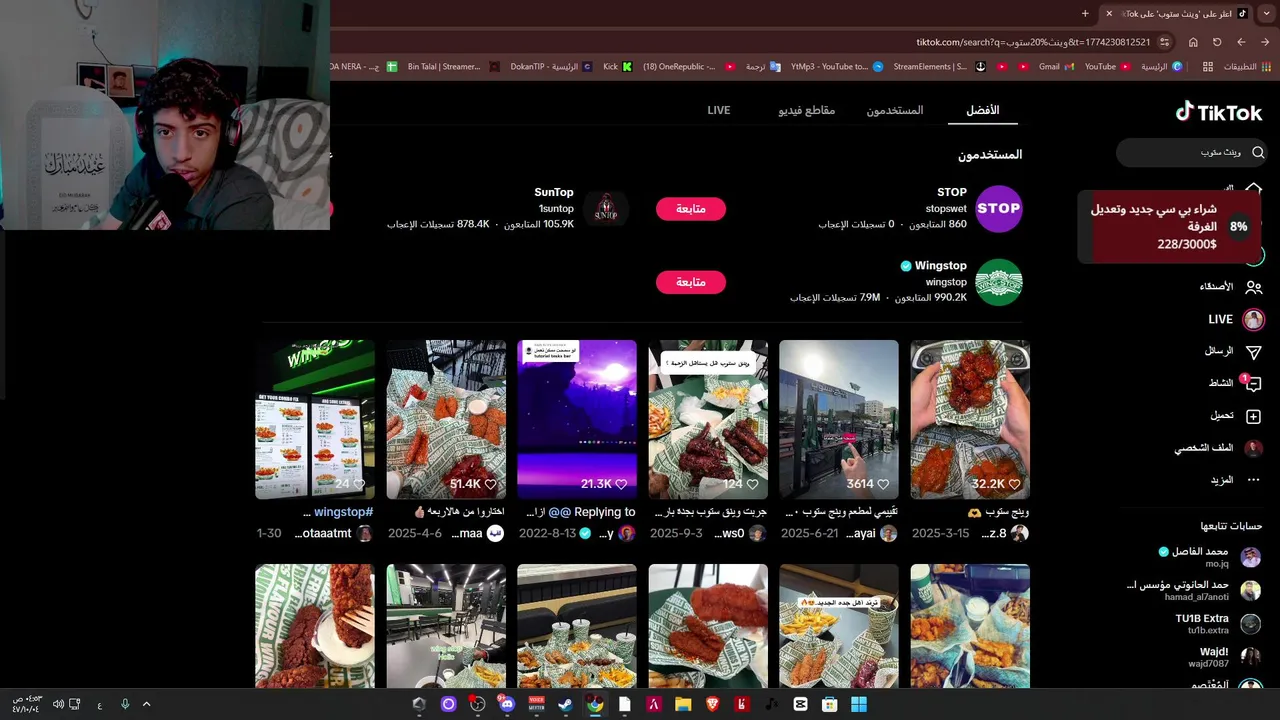Click the browser address bar URL
The height and width of the screenshot is (720, 1280).
coord(1033,42)
